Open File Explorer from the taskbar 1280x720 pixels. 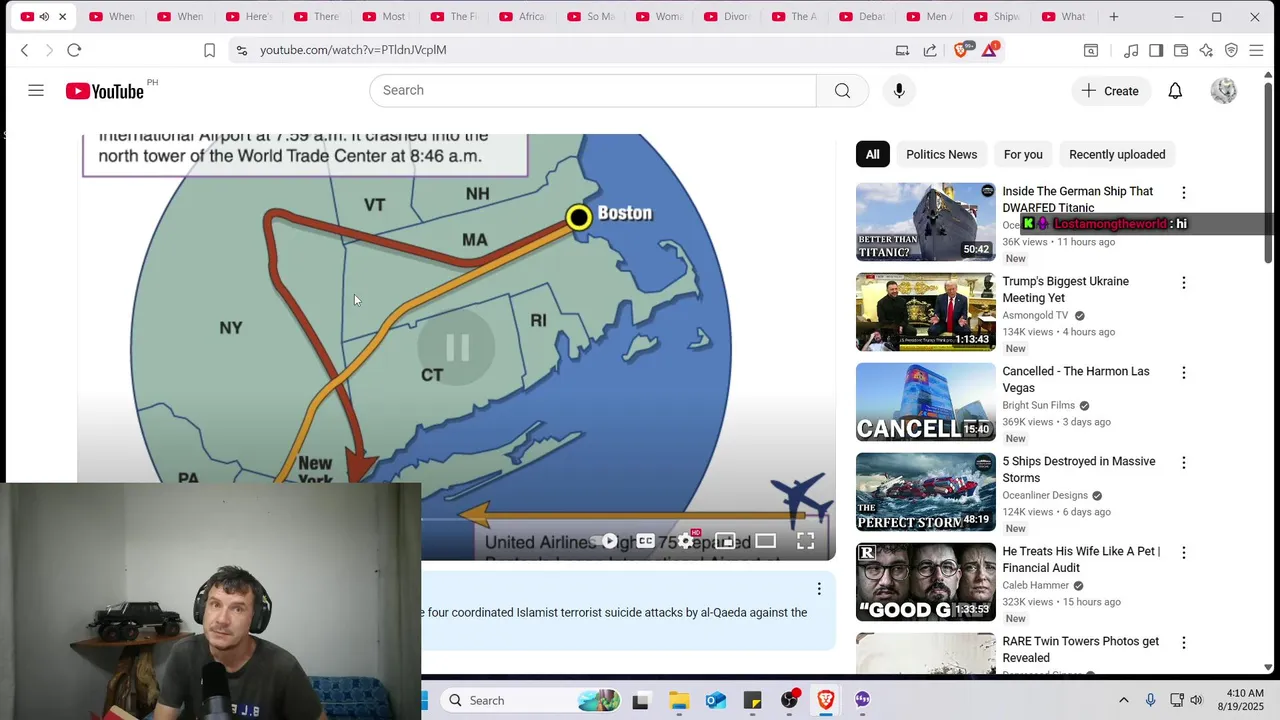pos(679,700)
